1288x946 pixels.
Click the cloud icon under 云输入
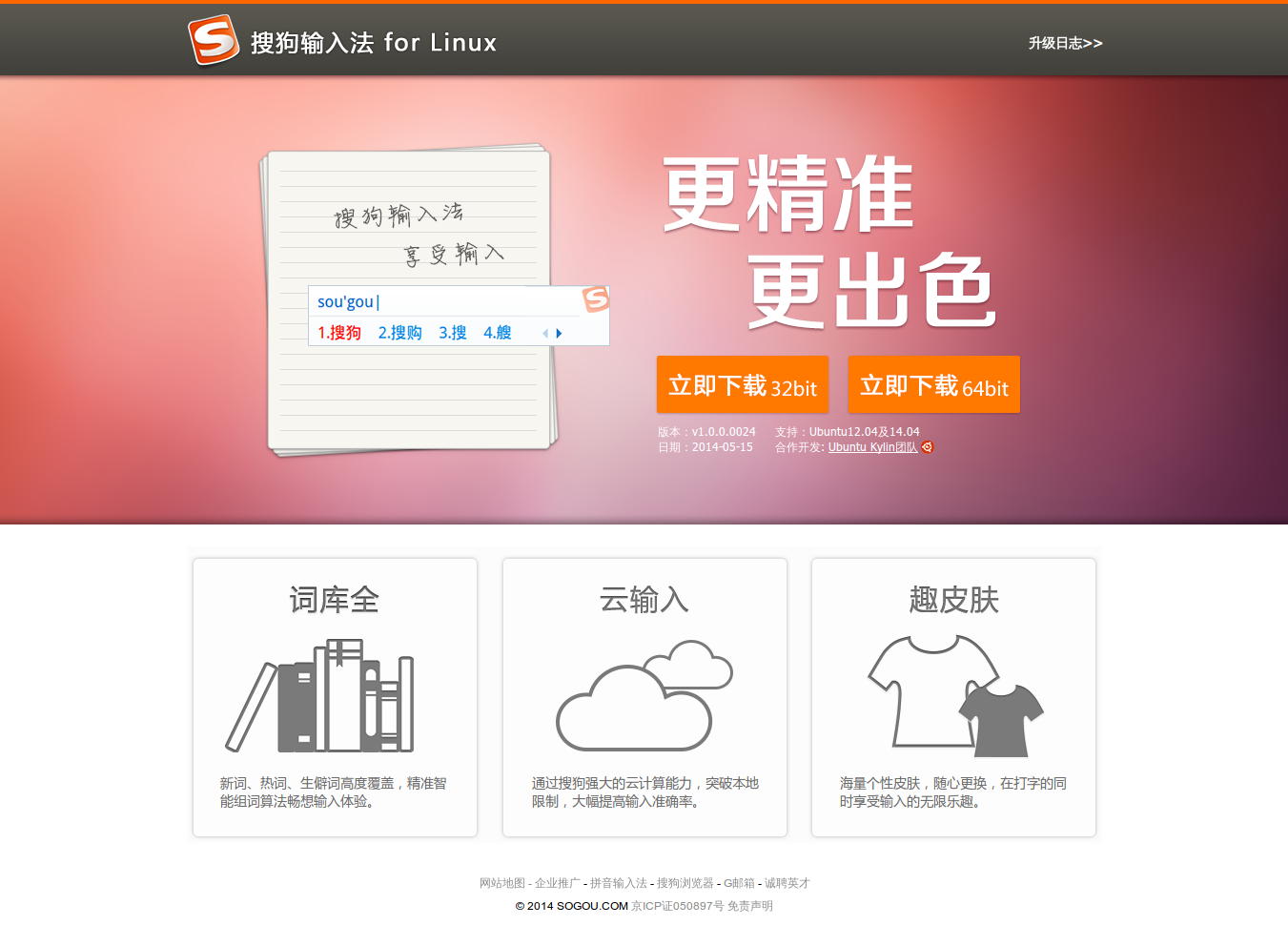644,695
